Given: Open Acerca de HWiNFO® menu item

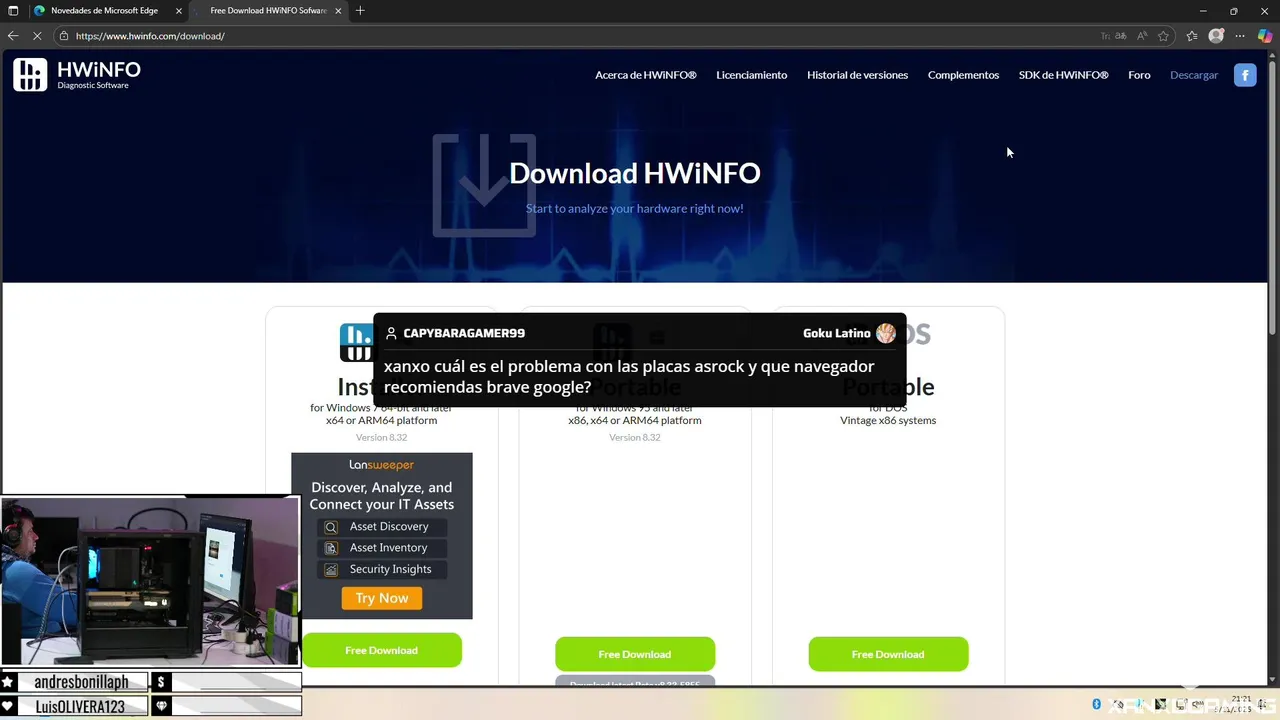Looking at the screenshot, I should (x=645, y=75).
